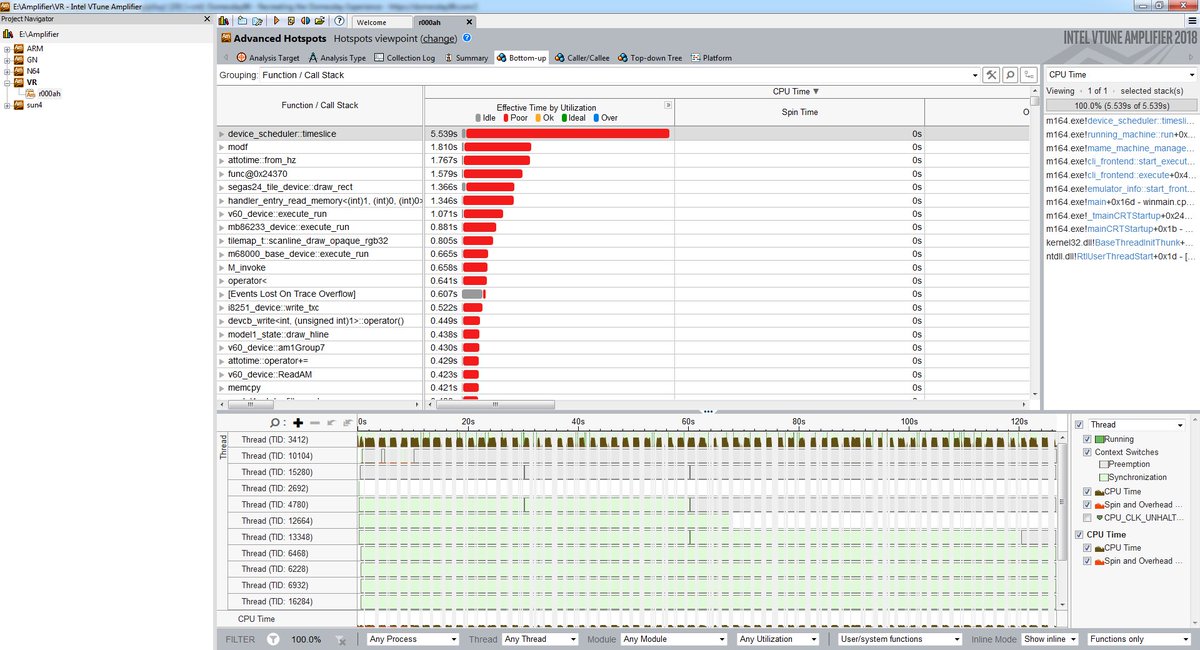The height and width of the screenshot is (650, 1200).
Task: Open the Any Module filter dropdown
Action: tap(673, 639)
